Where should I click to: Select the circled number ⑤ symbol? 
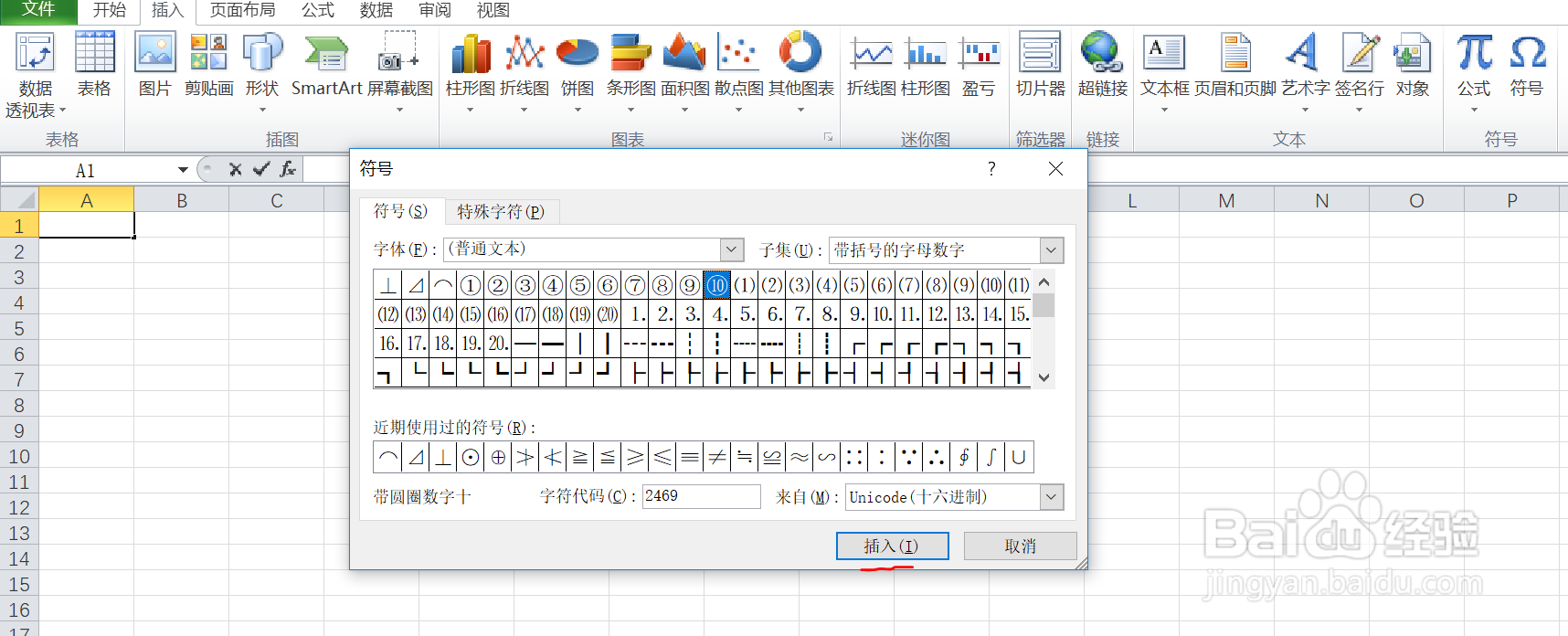coord(579,285)
